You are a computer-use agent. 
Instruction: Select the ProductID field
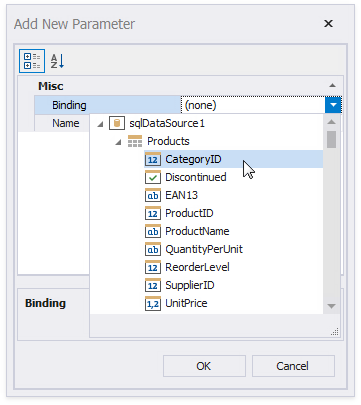click(x=189, y=213)
